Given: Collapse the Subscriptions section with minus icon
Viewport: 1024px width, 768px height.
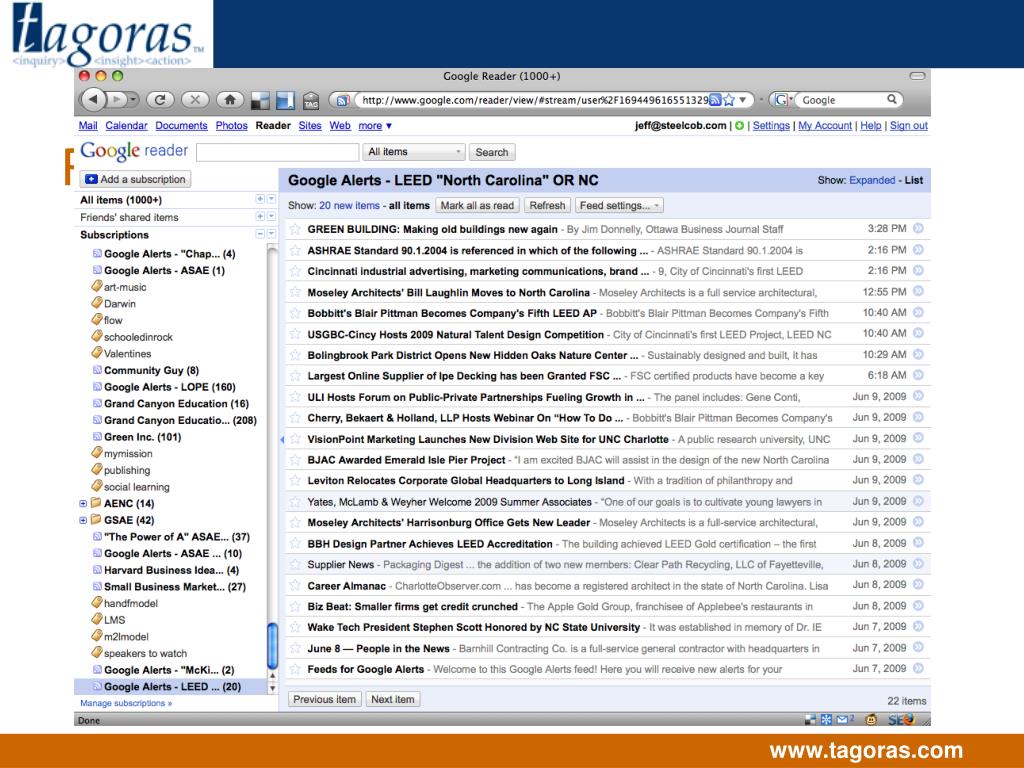Looking at the screenshot, I should pyautogui.click(x=260, y=234).
